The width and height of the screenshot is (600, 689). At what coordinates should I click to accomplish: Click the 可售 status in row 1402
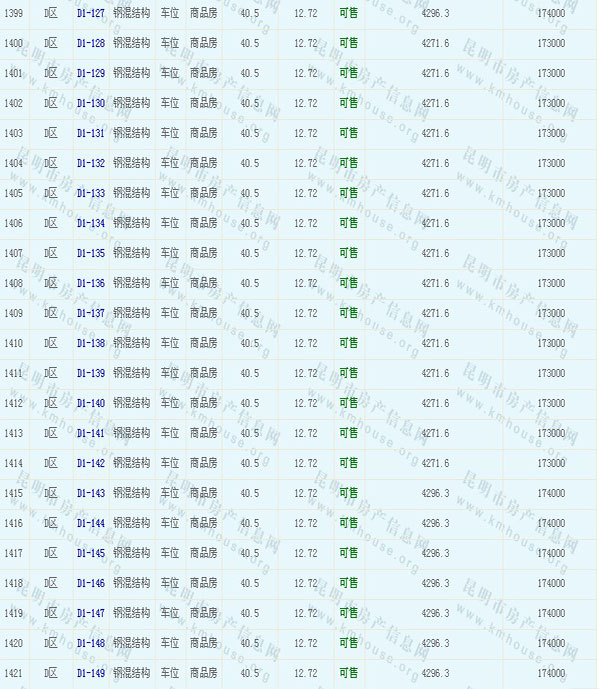(x=348, y=103)
